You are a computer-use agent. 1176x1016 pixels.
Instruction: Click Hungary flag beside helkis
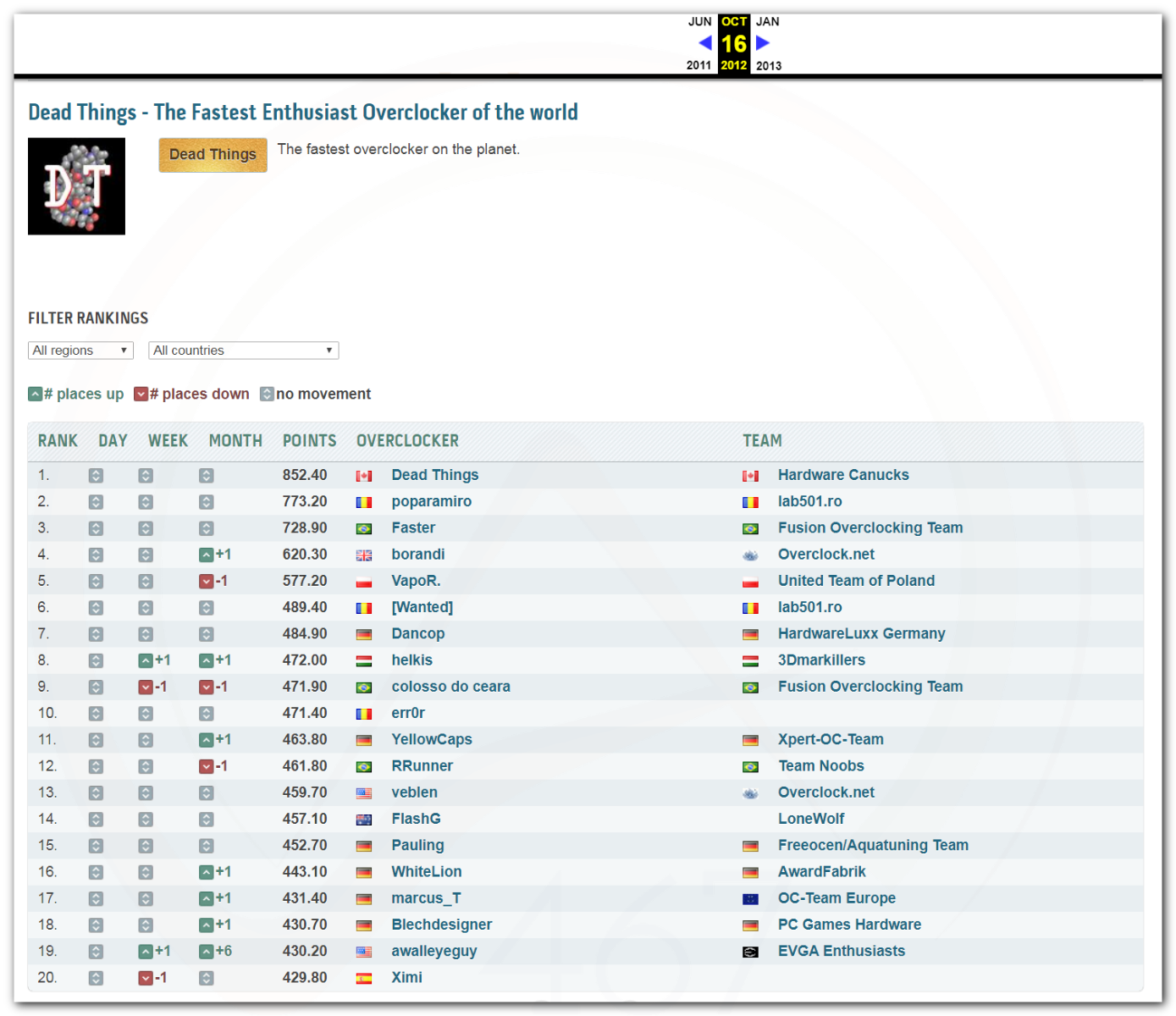(x=364, y=660)
